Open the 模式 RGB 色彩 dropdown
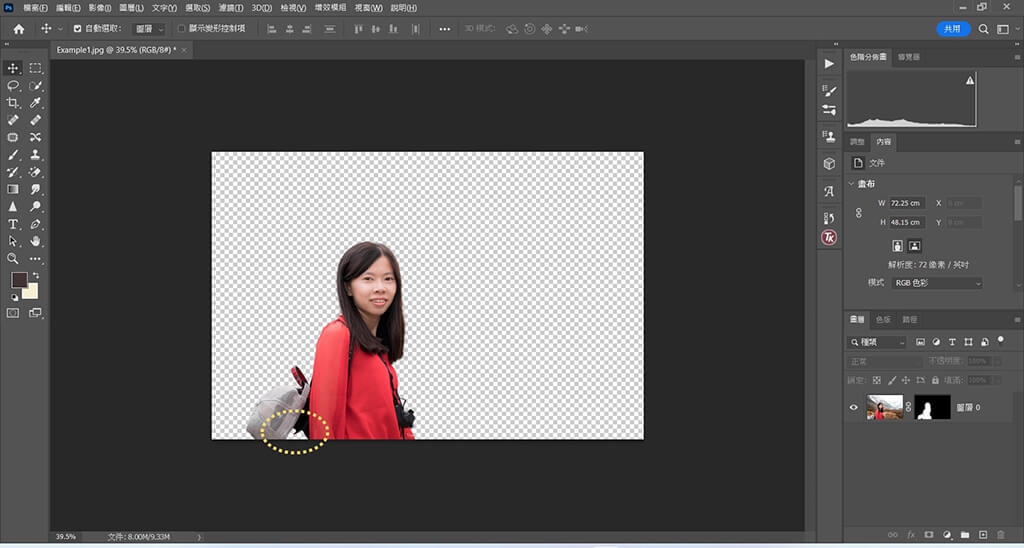Screen dimensions: 1024x548 tap(937, 283)
